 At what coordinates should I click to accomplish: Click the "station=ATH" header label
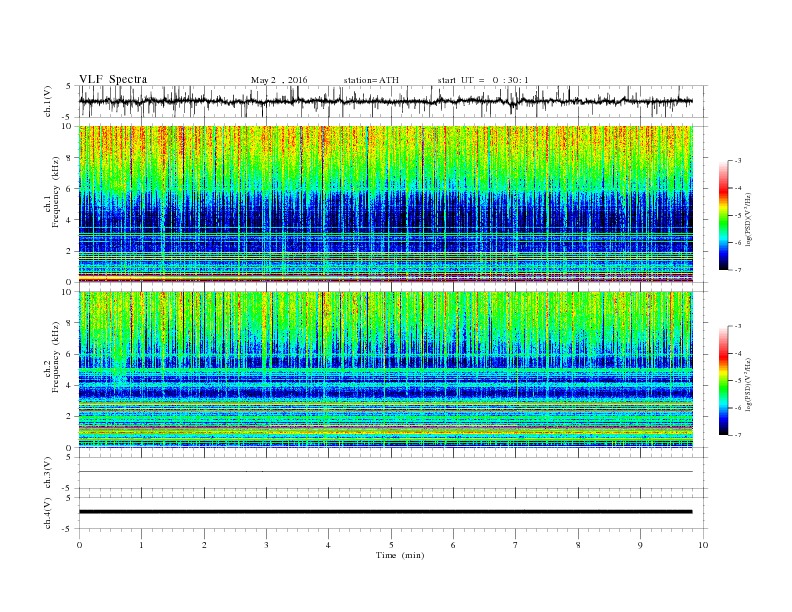click(x=371, y=80)
